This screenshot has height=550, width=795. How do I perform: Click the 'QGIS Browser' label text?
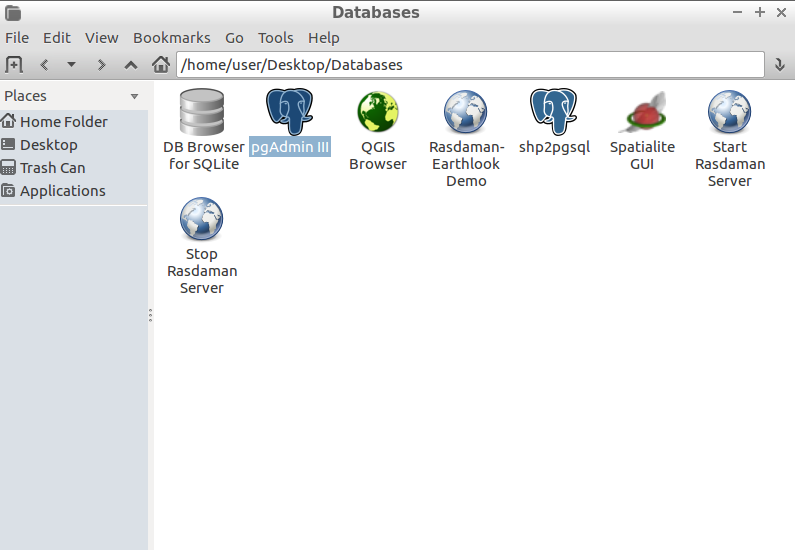pos(378,156)
